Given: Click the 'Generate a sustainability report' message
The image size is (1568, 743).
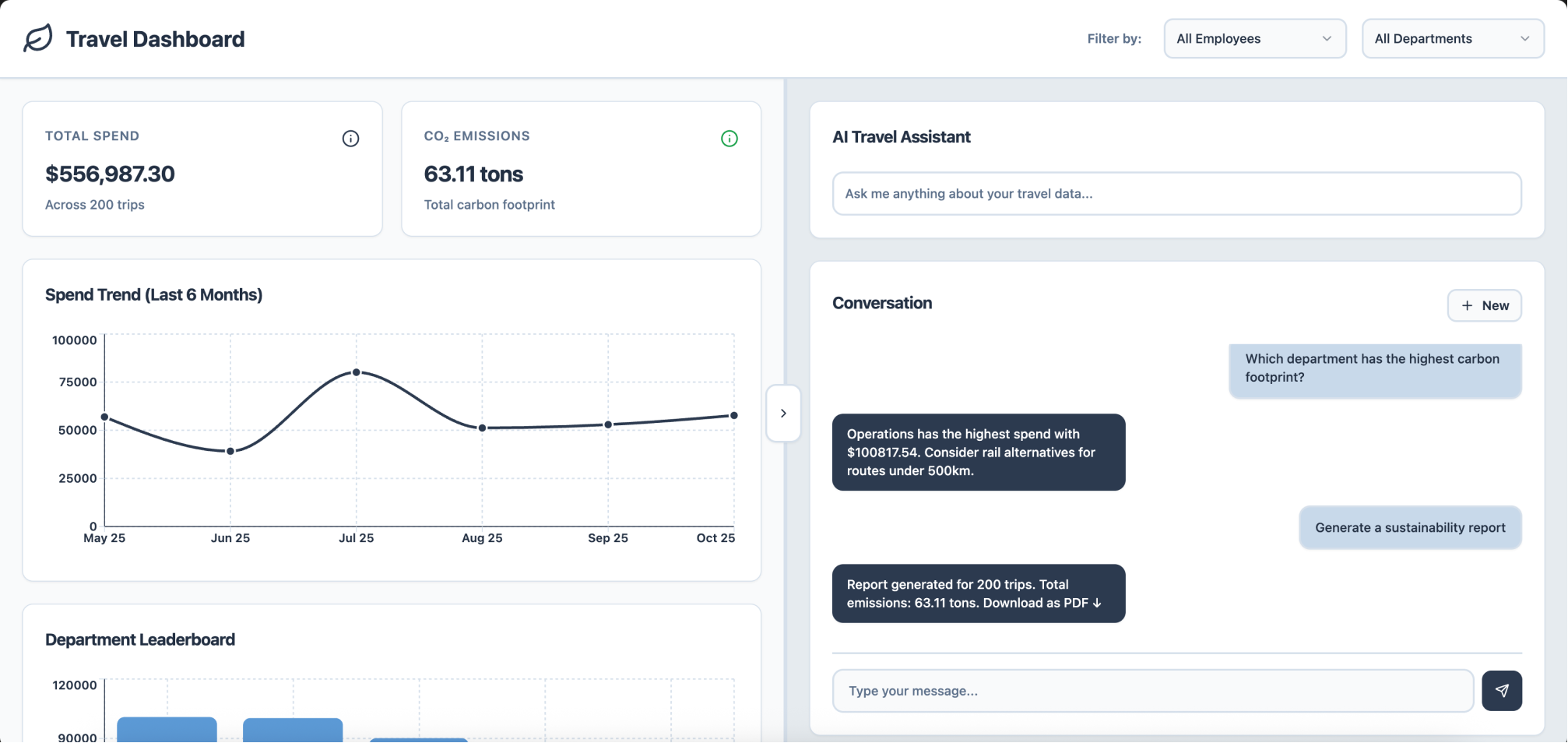Looking at the screenshot, I should (1410, 528).
